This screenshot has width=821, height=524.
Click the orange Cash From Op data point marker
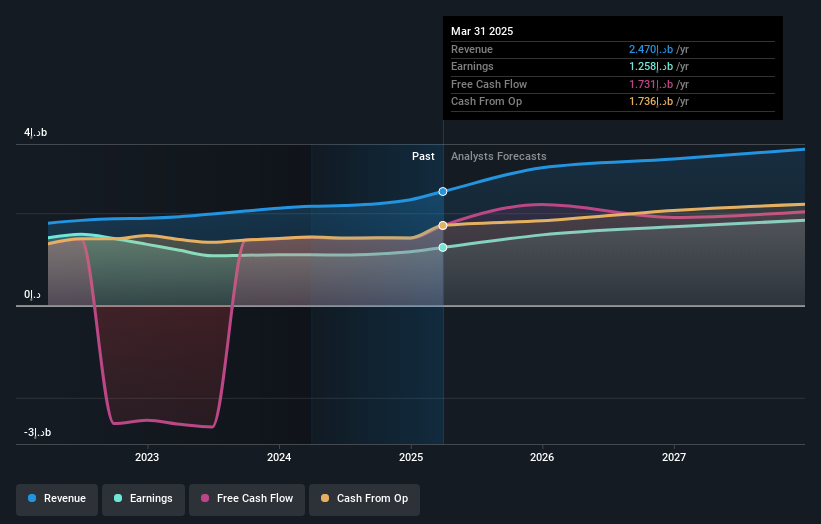point(443,225)
